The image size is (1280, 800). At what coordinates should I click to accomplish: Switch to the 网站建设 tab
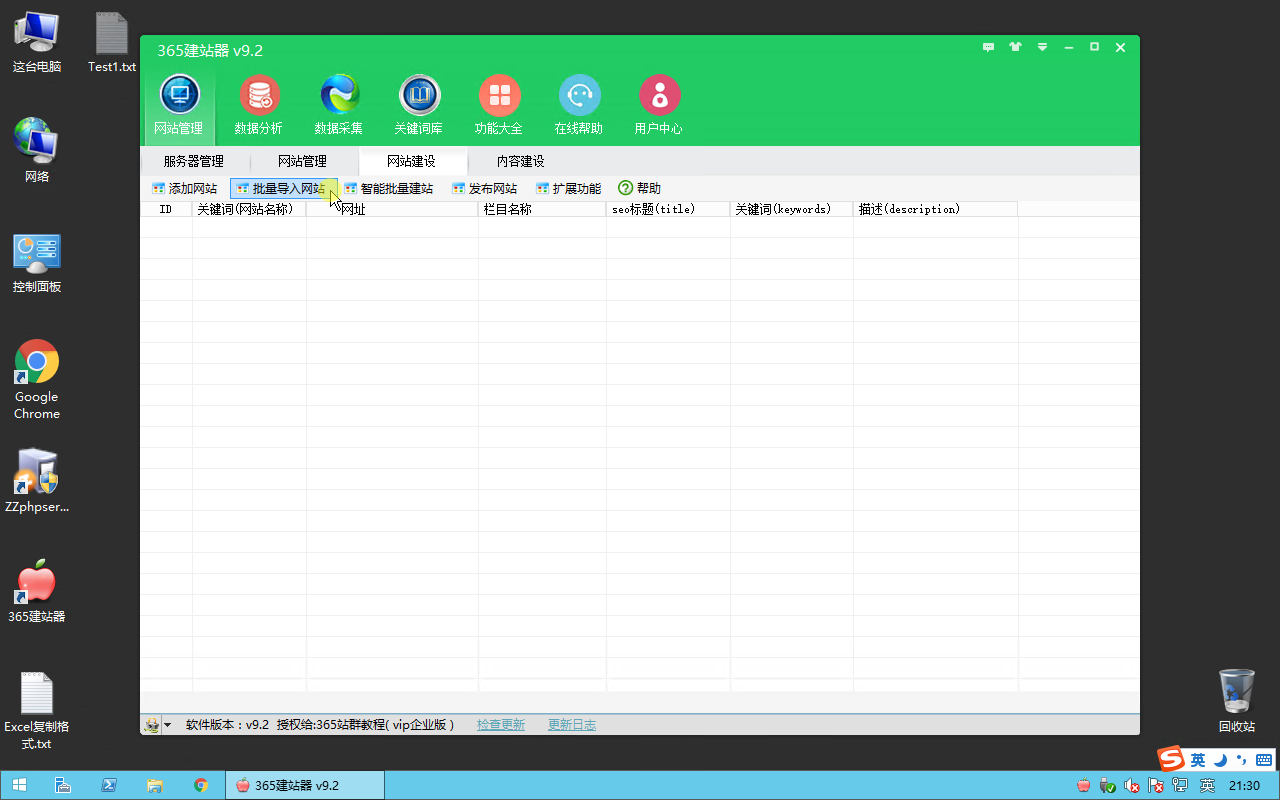pos(411,161)
